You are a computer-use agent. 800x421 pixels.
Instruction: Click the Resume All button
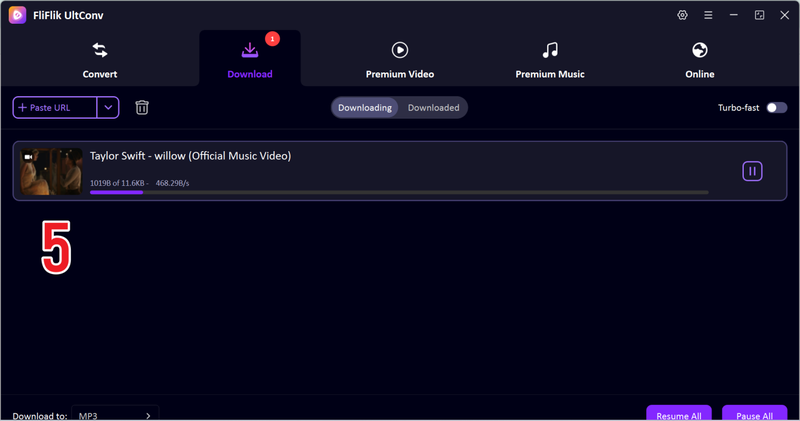pos(679,414)
